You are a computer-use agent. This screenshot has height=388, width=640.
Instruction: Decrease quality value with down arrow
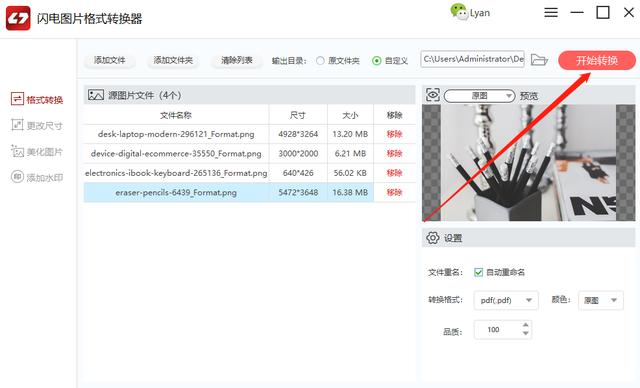[x=525, y=333]
